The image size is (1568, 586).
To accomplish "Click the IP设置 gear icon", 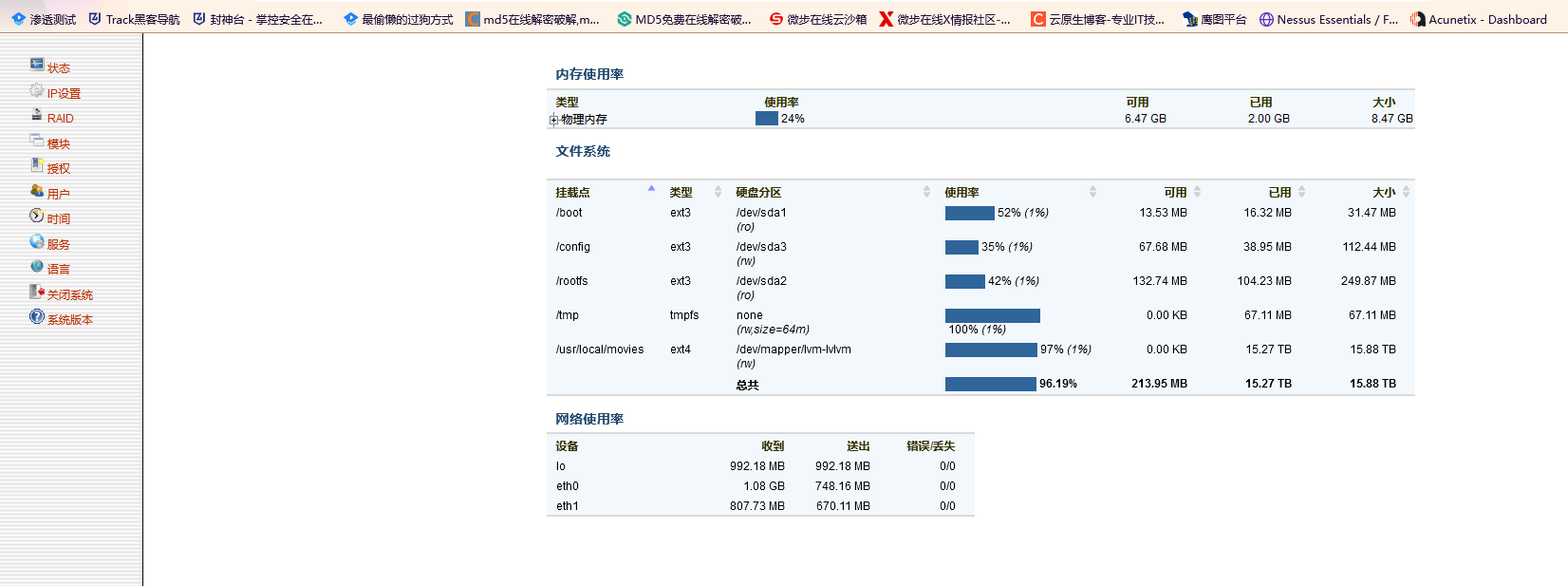I will 36,90.
